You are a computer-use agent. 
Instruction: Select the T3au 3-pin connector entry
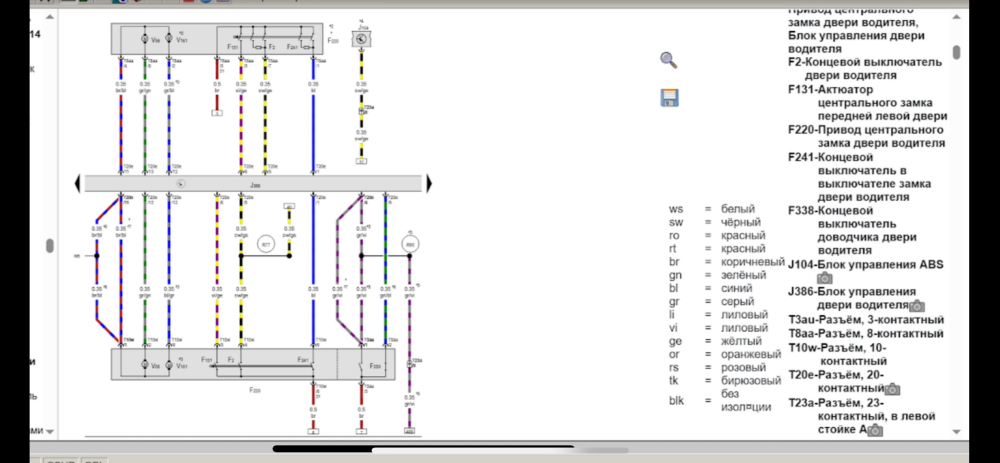click(866, 320)
